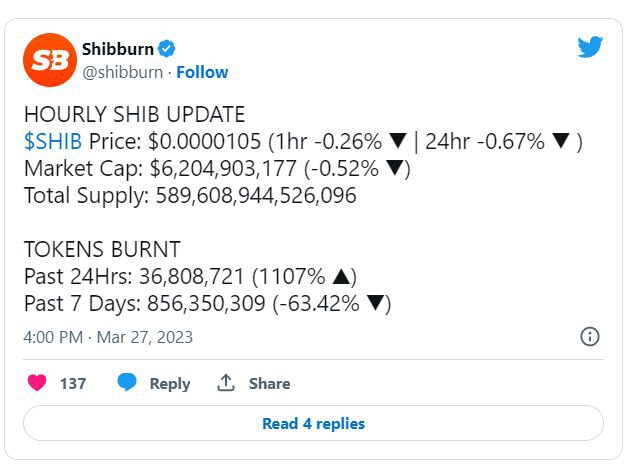The height and width of the screenshot is (466, 628).
Task: Click the Total Supply line of tweet
Action: pos(190,195)
